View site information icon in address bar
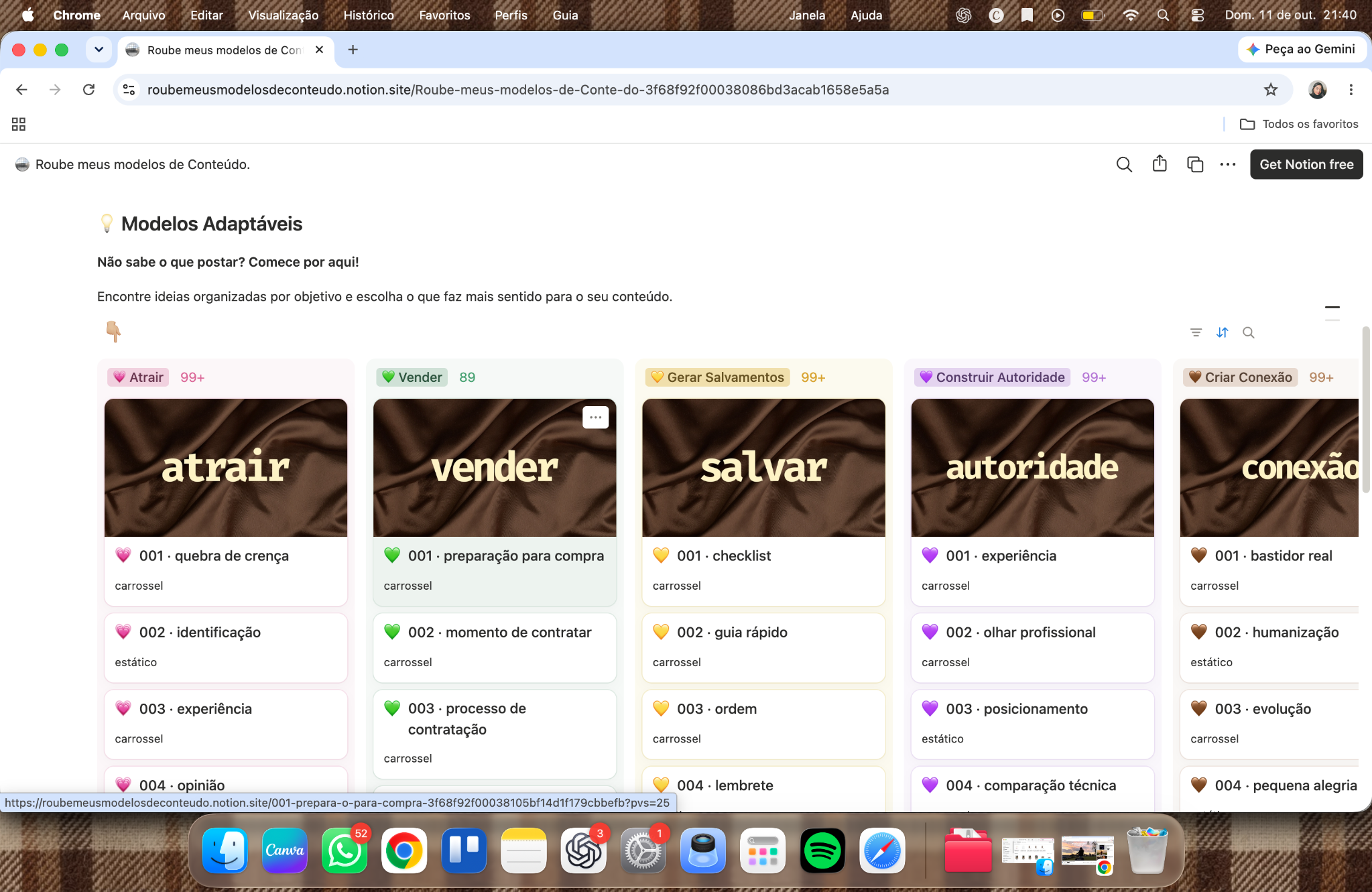The width and height of the screenshot is (1372, 892). [129, 90]
